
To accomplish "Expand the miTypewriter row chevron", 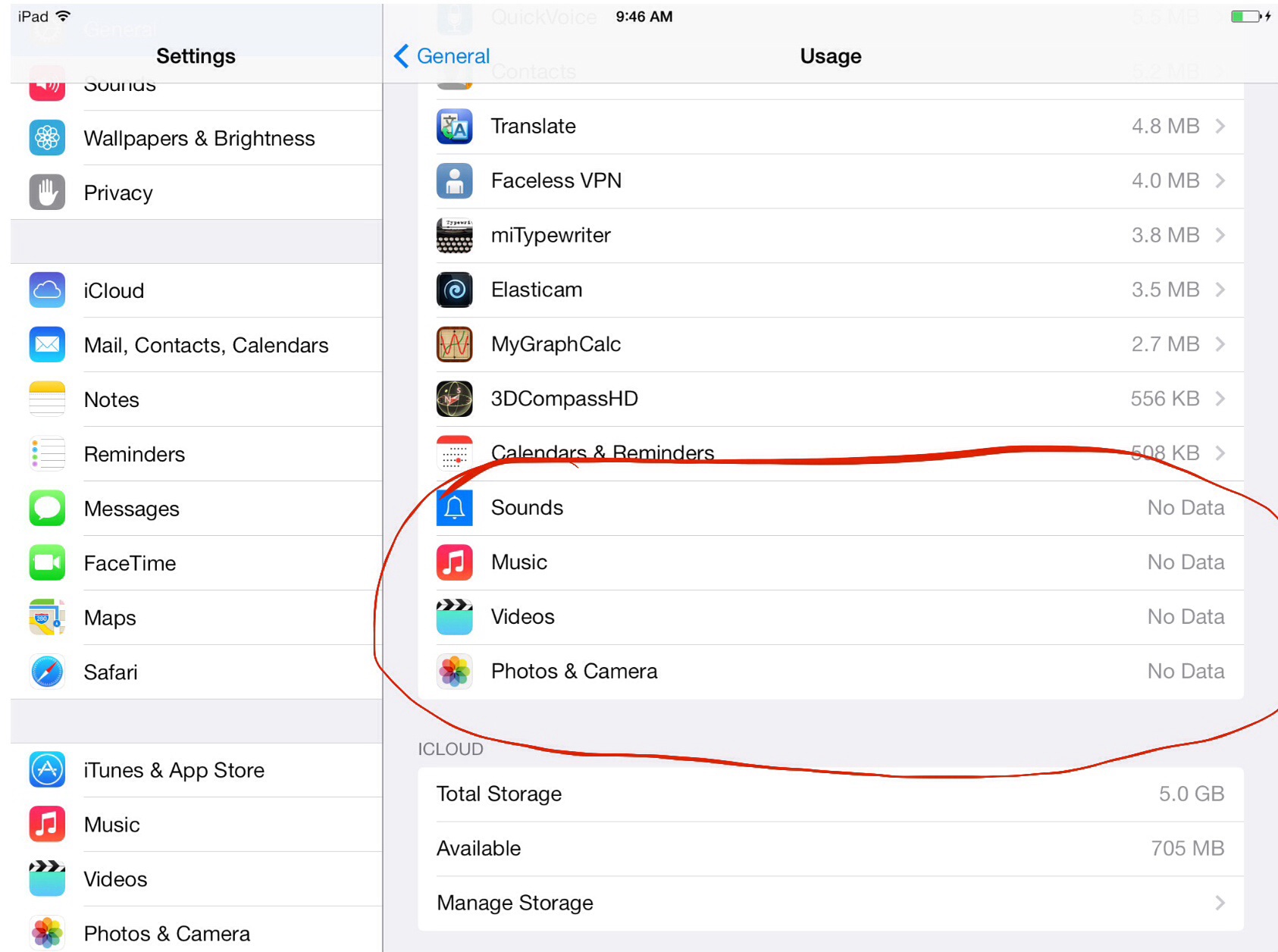I will 1220,235.
